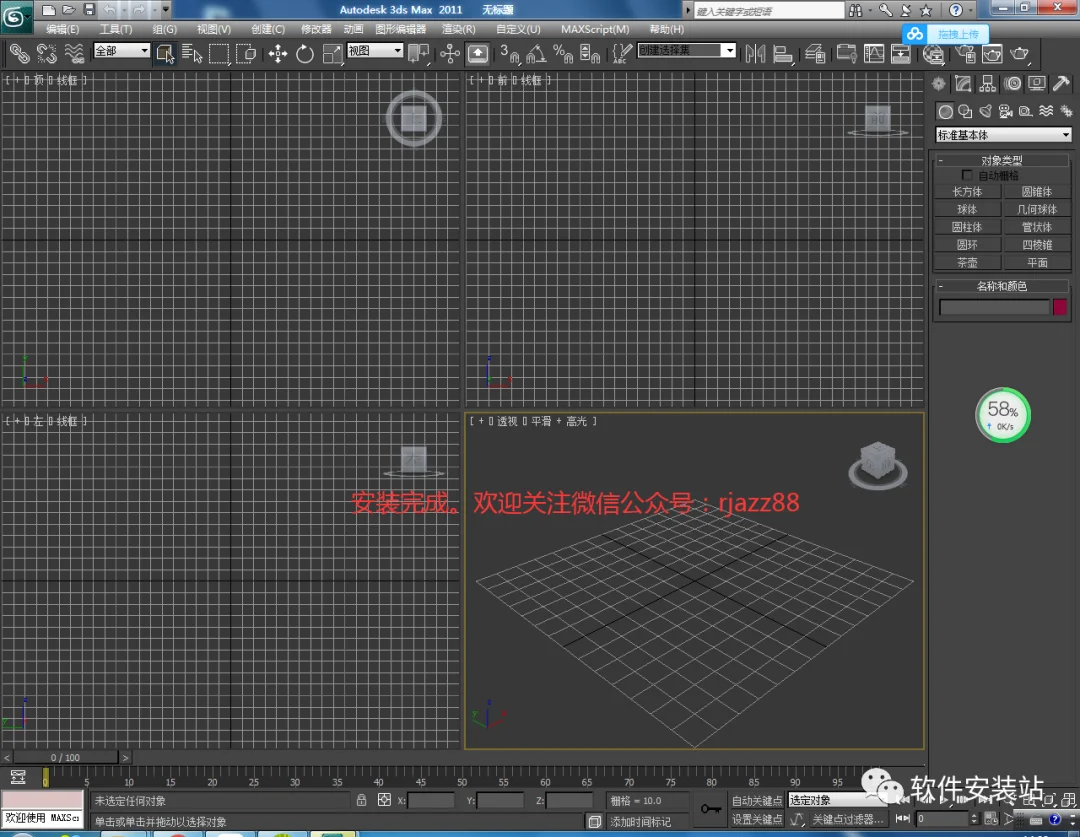Create a 茶壶 teapot primitive
Viewport: 1080px width, 837px height.
967,262
